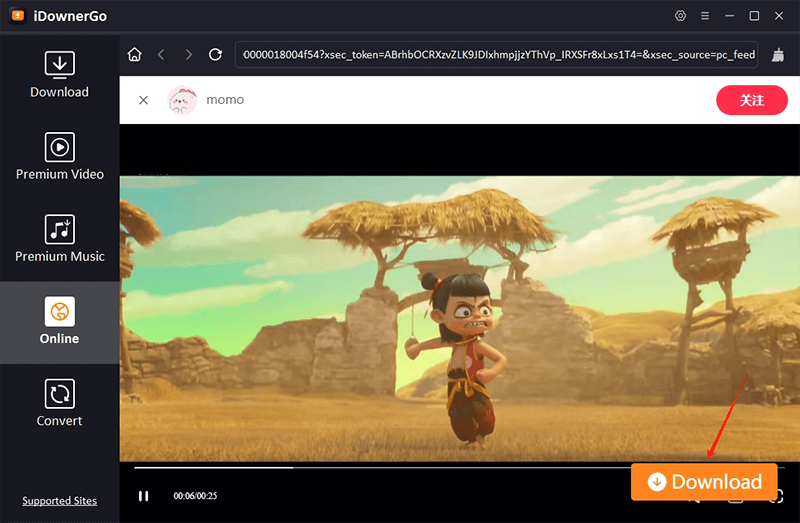Click the Supported Sites link
The height and width of the screenshot is (523, 800).
(x=60, y=501)
